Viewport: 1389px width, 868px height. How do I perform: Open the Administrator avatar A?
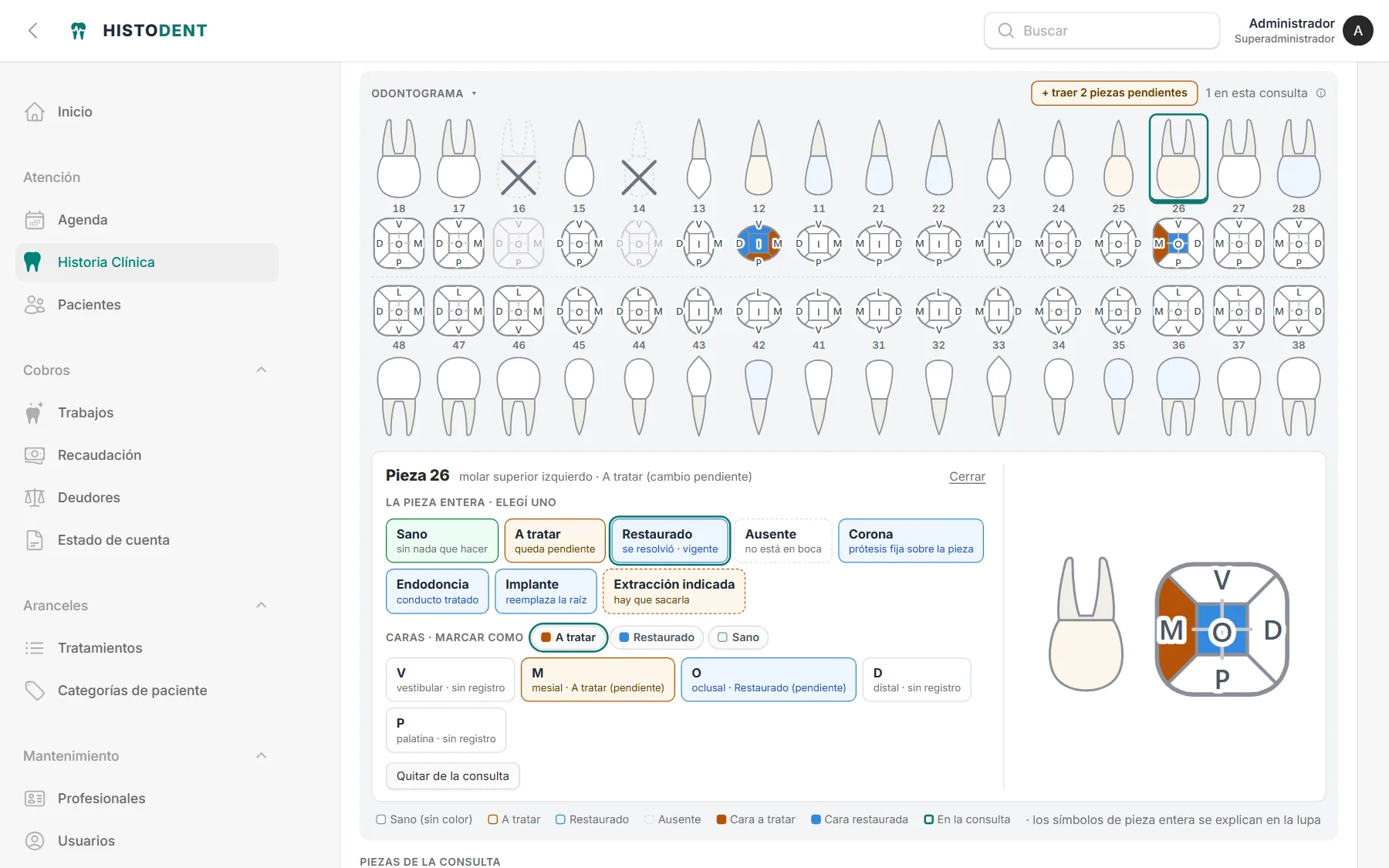(x=1357, y=31)
